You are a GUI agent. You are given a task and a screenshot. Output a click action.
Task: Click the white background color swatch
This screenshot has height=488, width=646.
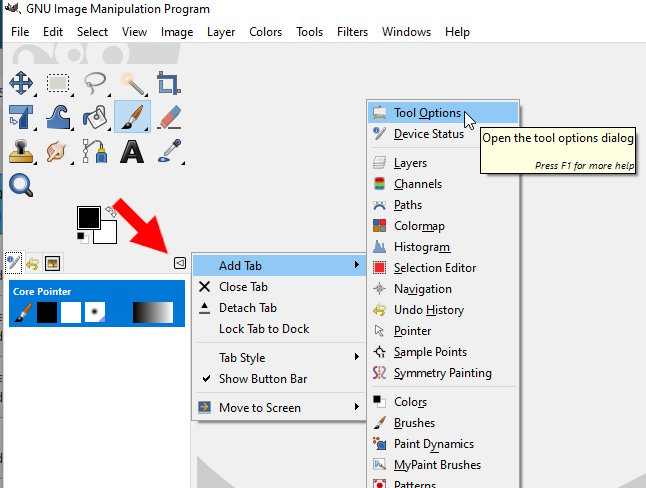pos(109,235)
